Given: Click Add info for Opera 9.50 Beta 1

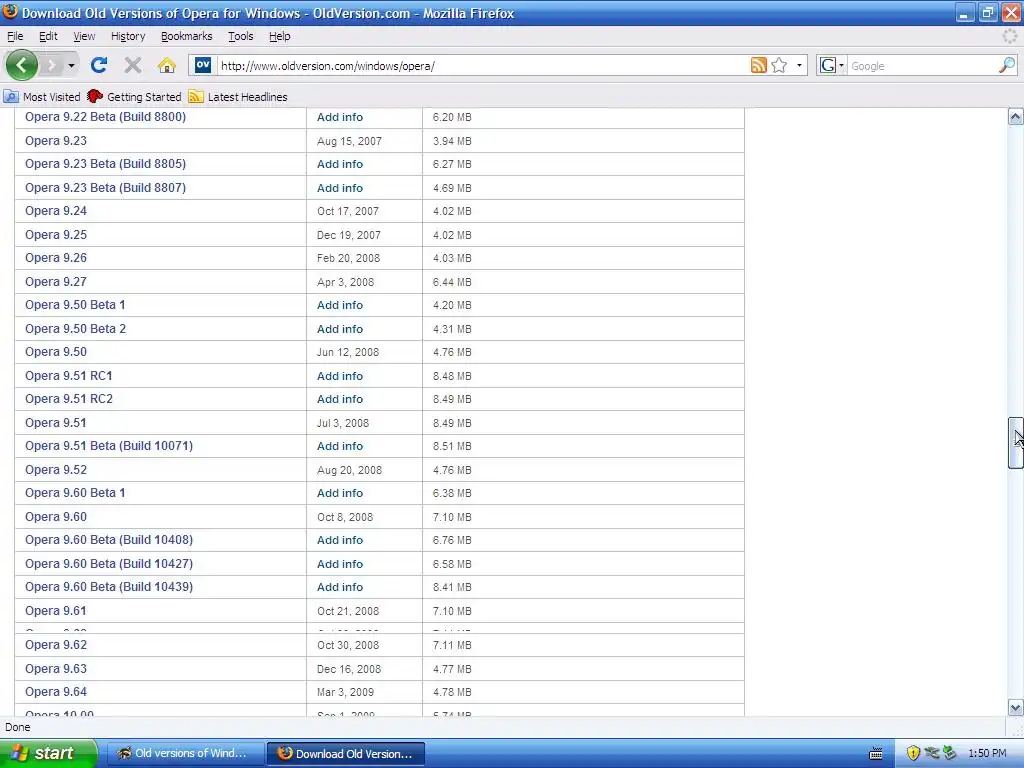Looking at the screenshot, I should [x=340, y=306].
